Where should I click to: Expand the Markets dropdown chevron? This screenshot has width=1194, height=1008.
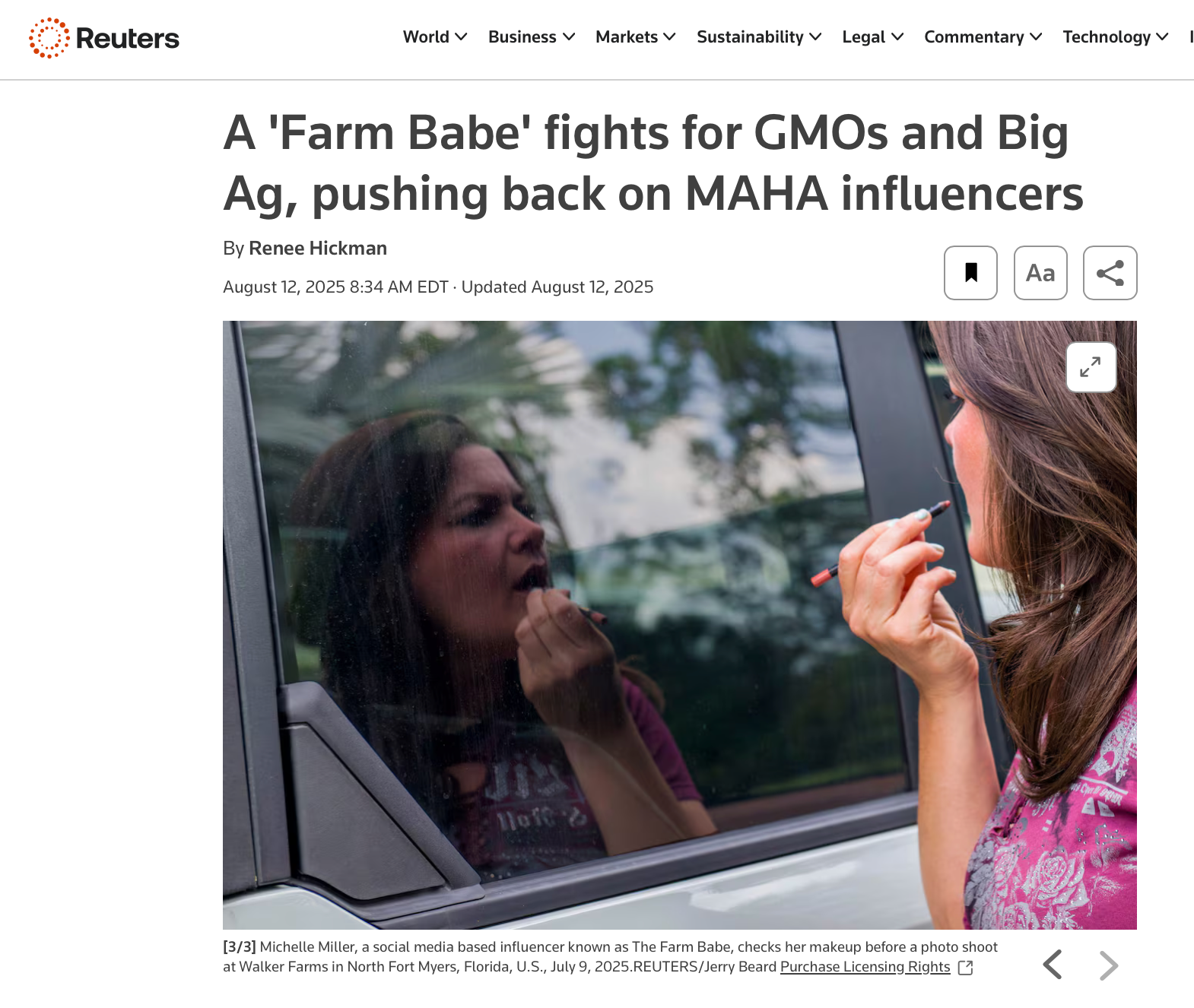[x=669, y=37]
